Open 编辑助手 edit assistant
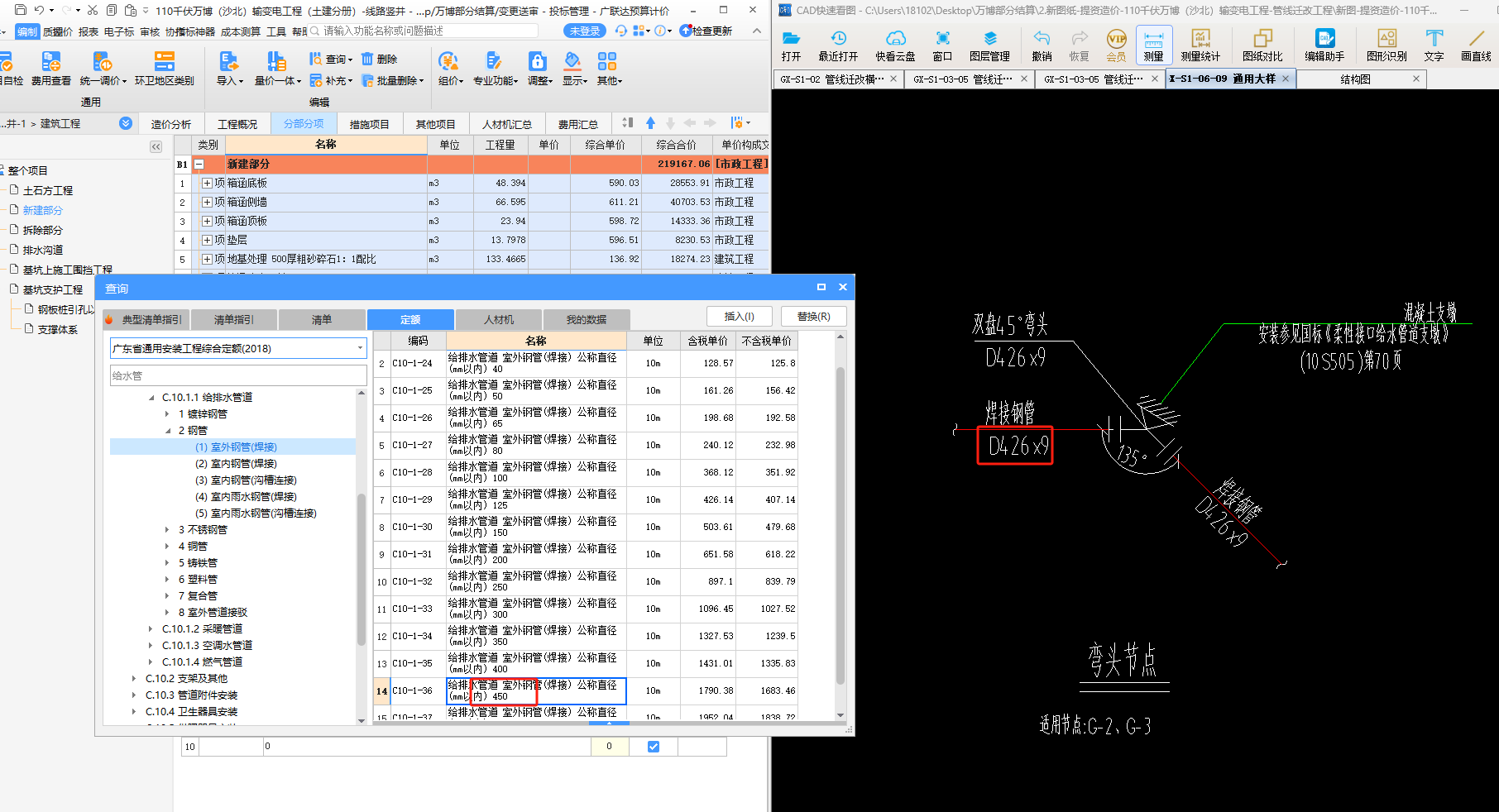This screenshot has width=1499, height=812. (x=1324, y=45)
